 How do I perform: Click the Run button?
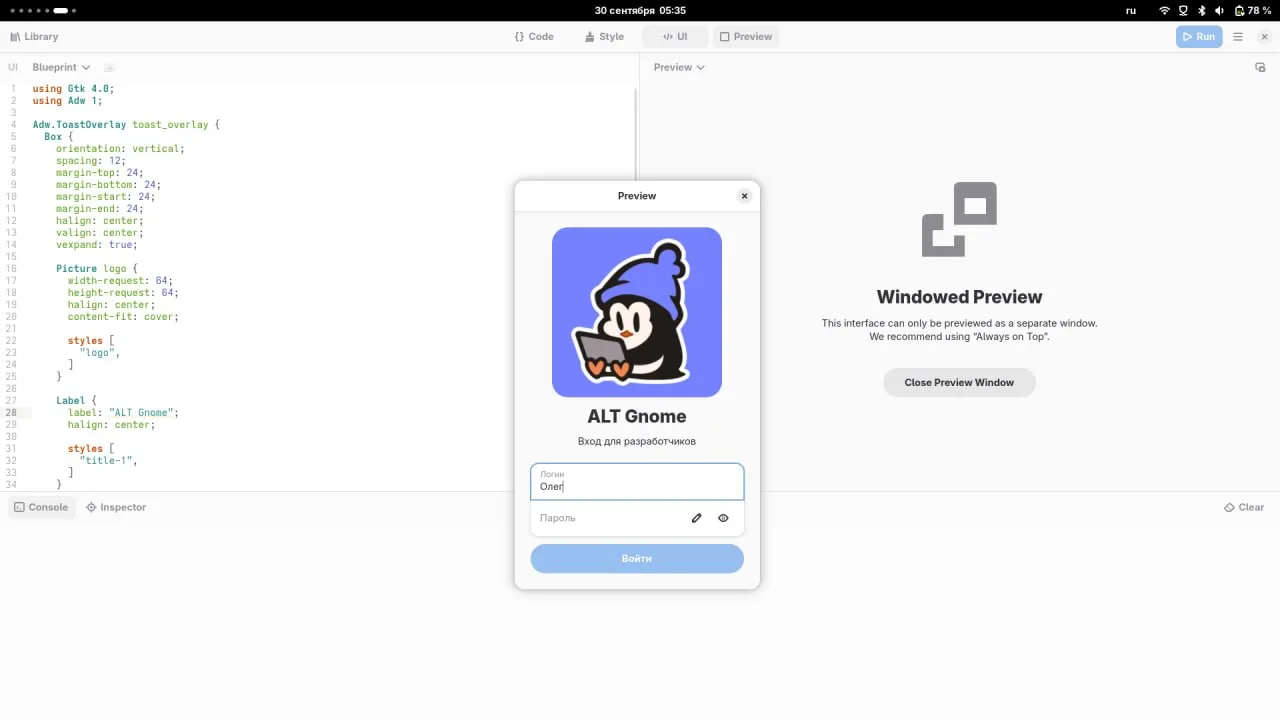[x=1199, y=36]
